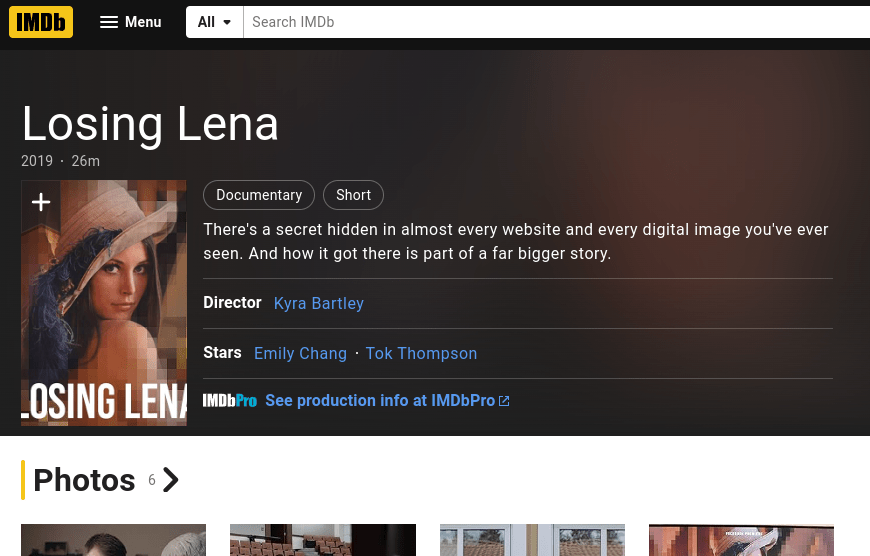Select the Documentary genre chip
This screenshot has height=556, width=870.
coord(259,195)
